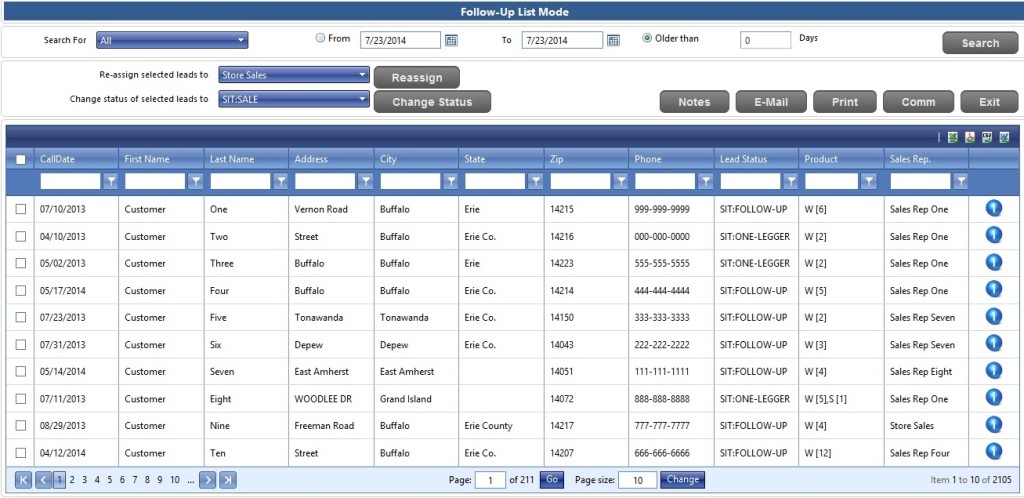This screenshot has height=498, width=1024.
Task: Sort by the Lead Status column header
Action: pos(744,159)
